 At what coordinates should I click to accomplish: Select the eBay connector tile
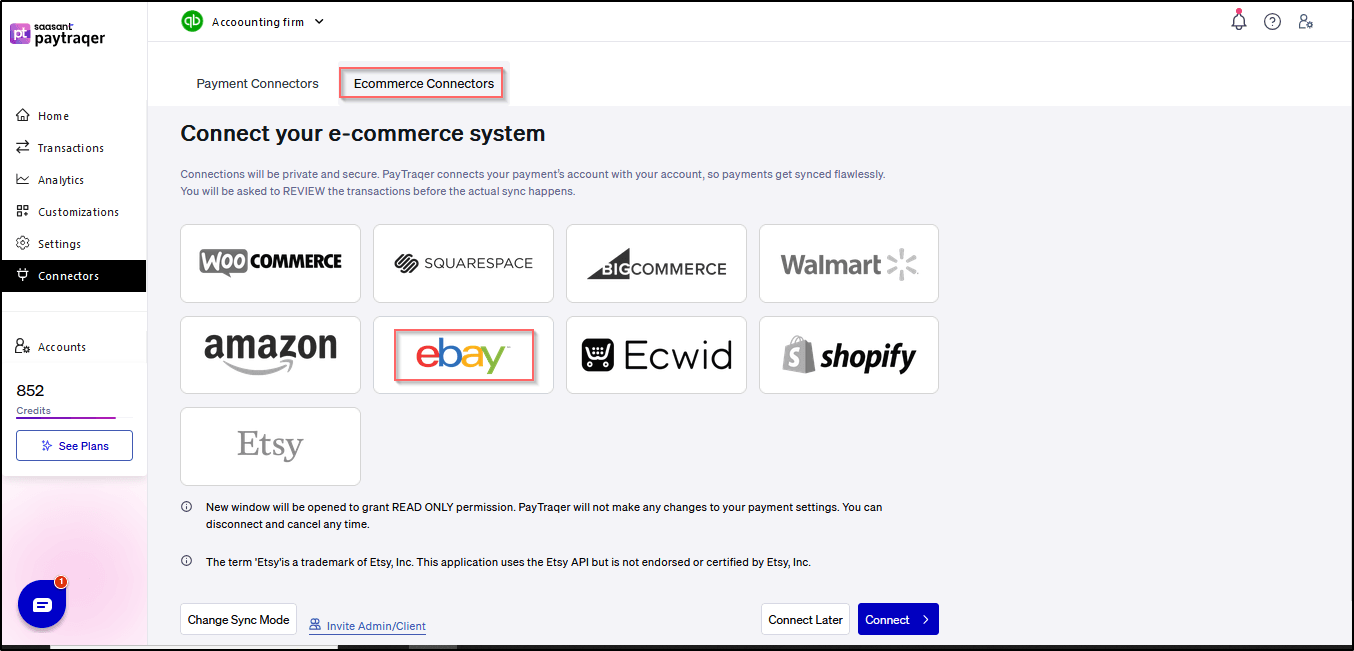[463, 355]
